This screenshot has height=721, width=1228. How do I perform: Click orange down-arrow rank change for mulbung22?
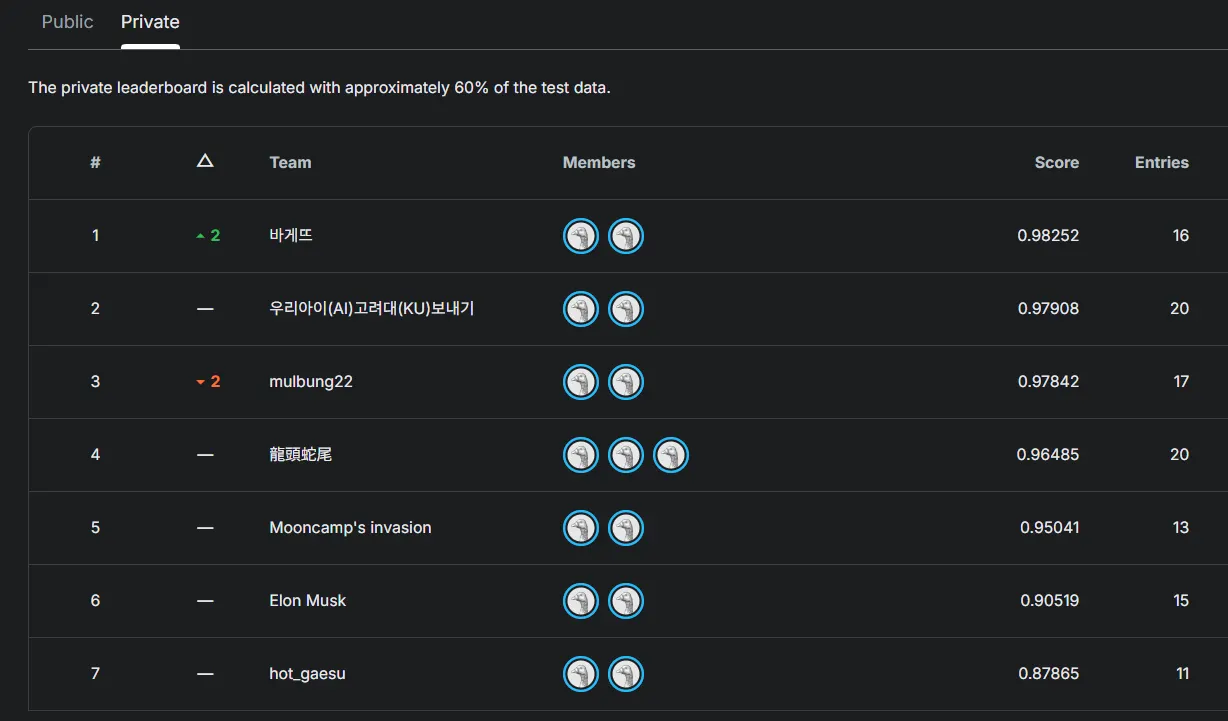tap(208, 382)
